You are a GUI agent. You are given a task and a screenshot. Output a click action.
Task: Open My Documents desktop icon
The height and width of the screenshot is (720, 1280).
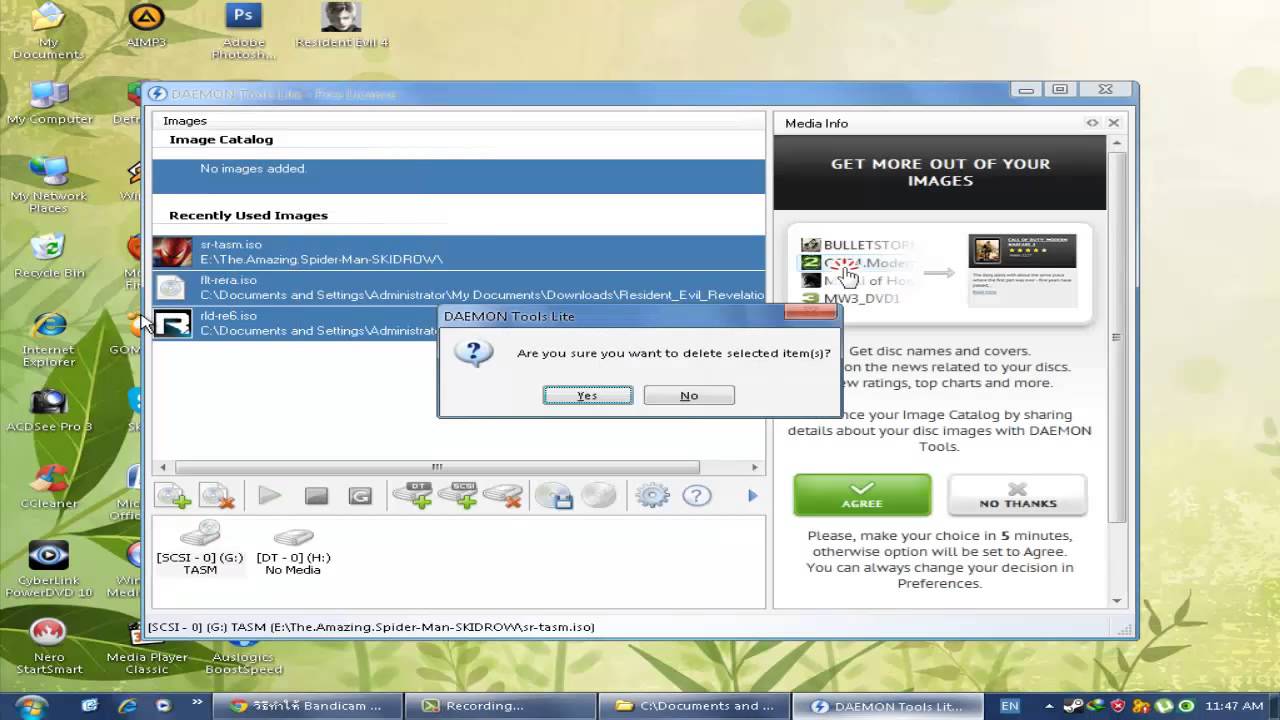coord(47,32)
